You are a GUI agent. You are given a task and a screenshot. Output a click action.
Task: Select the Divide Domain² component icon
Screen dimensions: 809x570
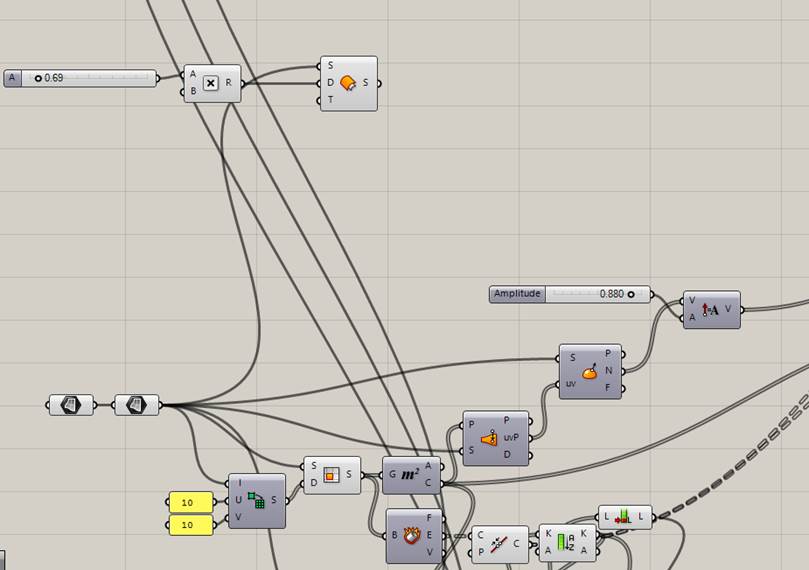click(257, 500)
